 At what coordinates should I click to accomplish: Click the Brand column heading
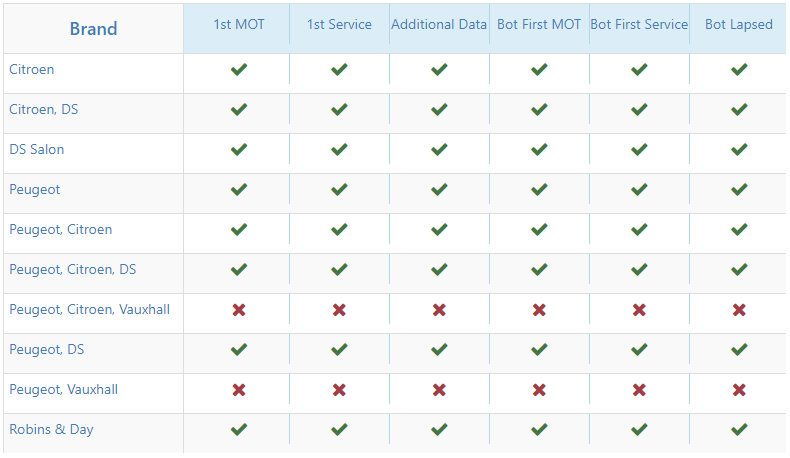[93, 29]
